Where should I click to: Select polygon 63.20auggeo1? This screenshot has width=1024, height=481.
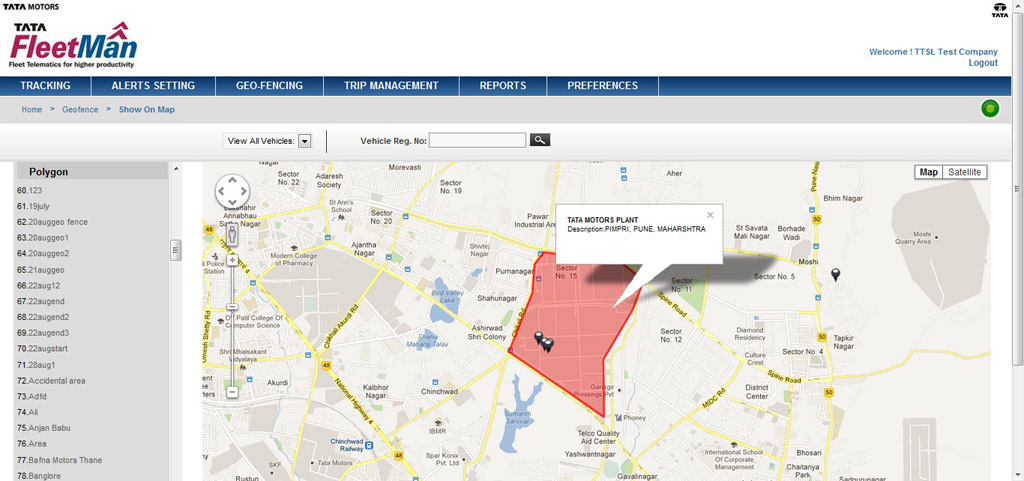coord(42,238)
